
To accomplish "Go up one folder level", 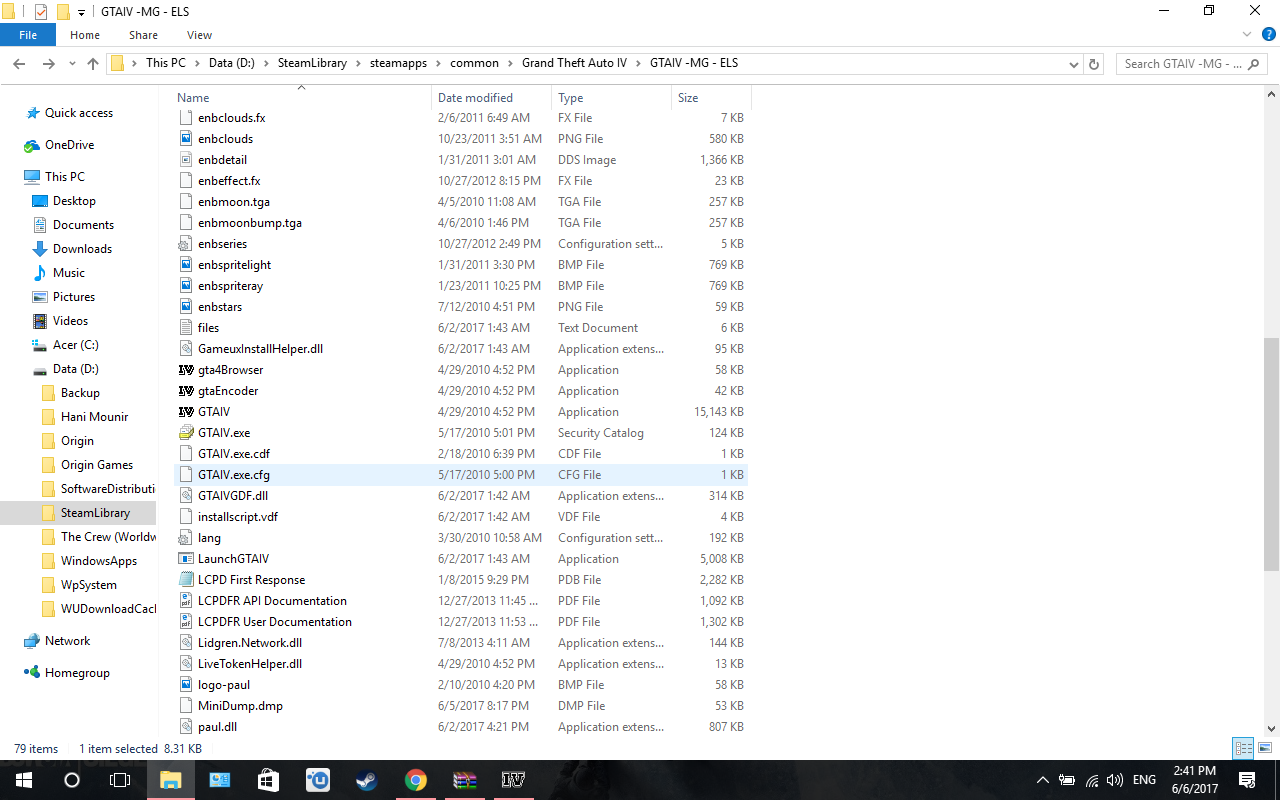I will [93, 63].
